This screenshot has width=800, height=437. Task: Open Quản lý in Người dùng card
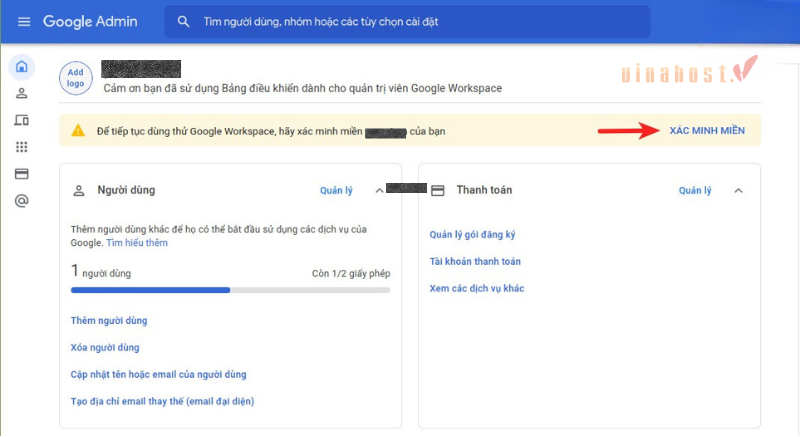tap(336, 191)
